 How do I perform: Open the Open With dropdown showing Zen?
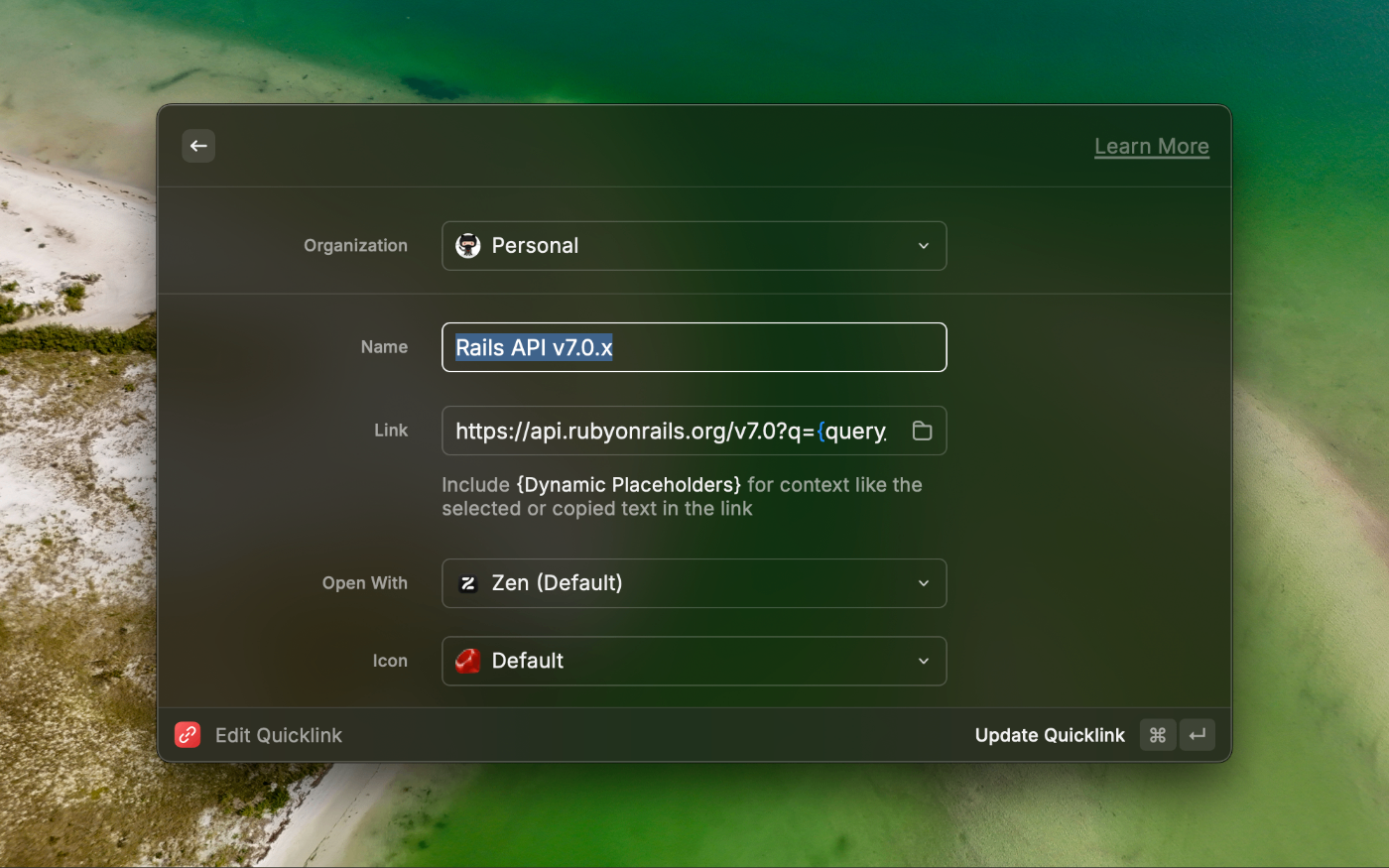click(x=694, y=583)
